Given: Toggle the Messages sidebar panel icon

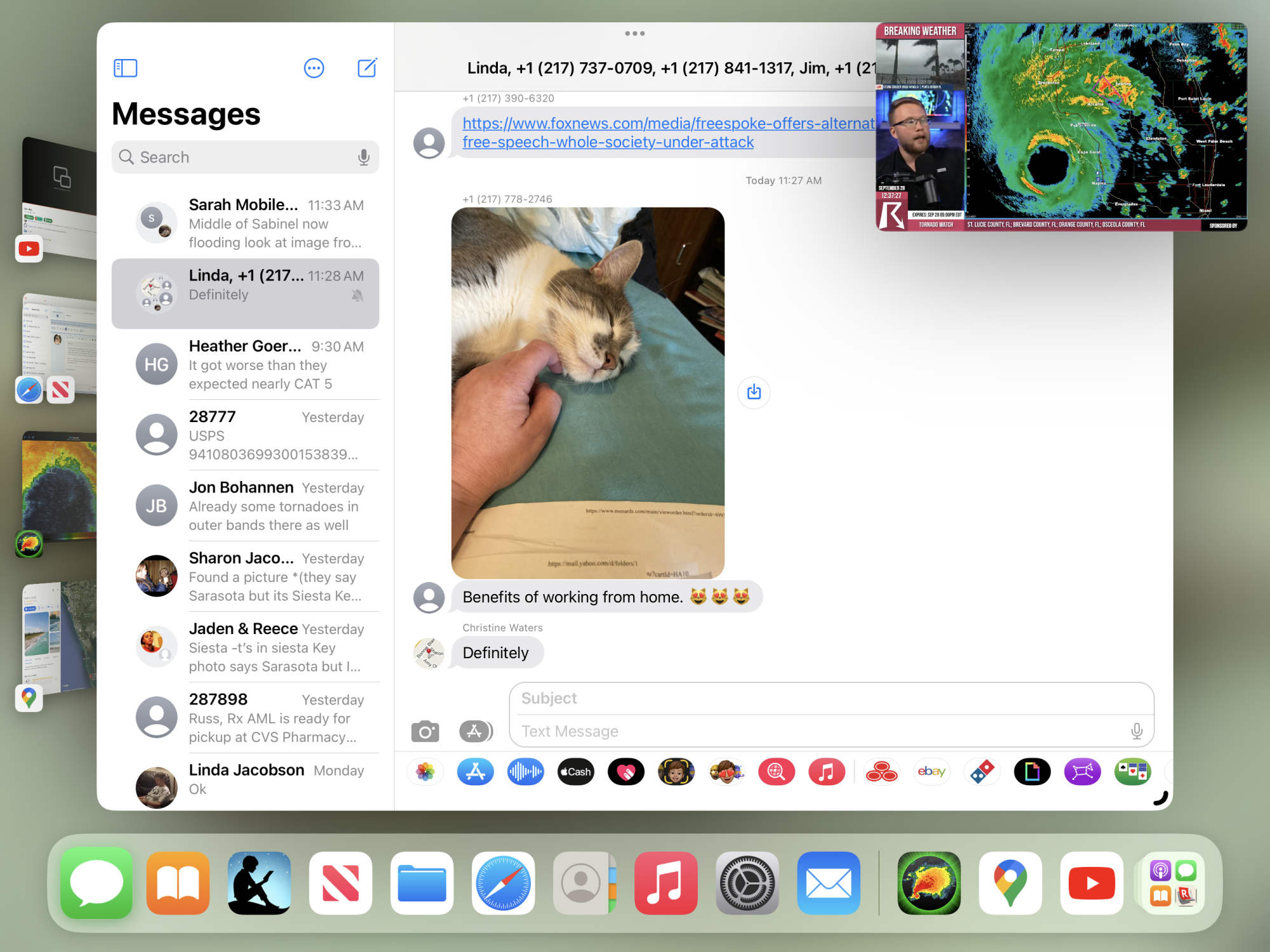Looking at the screenshot, I should 125,68.
